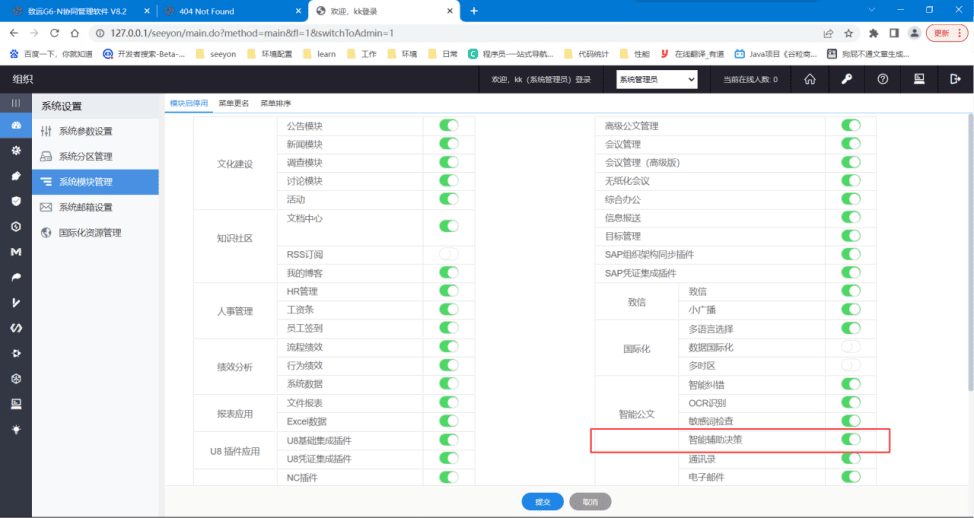This screenshot has height=518, width=974.
Task: Open the 系统管理员 role dropdown
Action: (x=657, y=80)
